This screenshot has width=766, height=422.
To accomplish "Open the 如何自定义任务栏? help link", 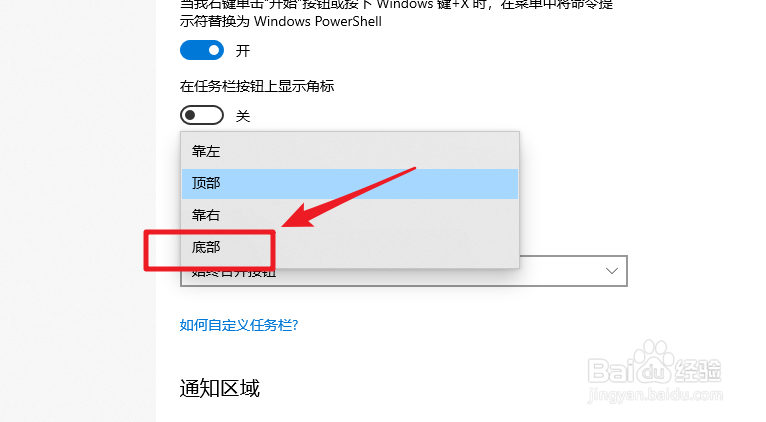I will coord(238,325).
